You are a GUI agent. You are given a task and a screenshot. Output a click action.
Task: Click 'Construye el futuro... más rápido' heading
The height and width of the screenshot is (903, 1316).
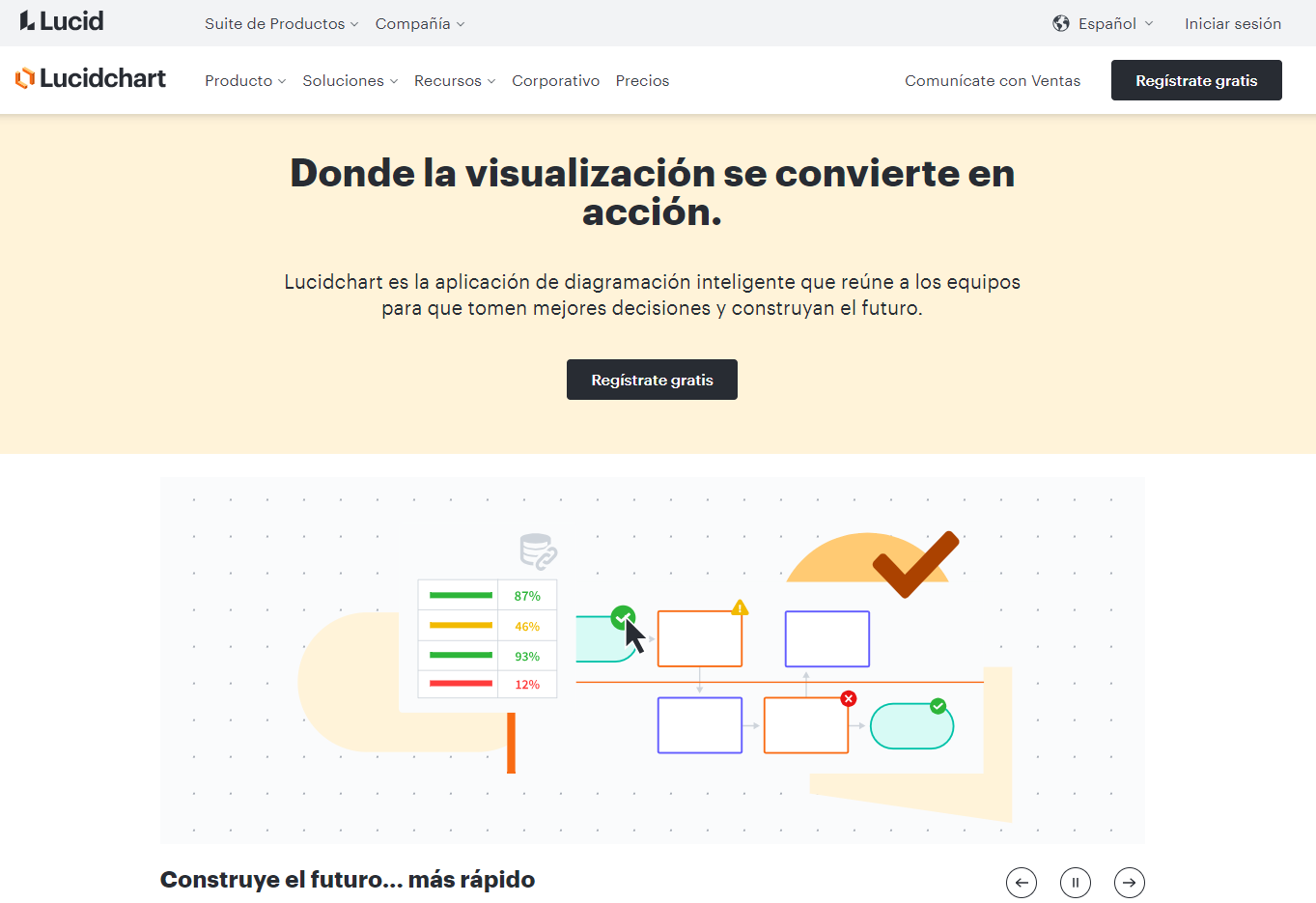[348, 880]
